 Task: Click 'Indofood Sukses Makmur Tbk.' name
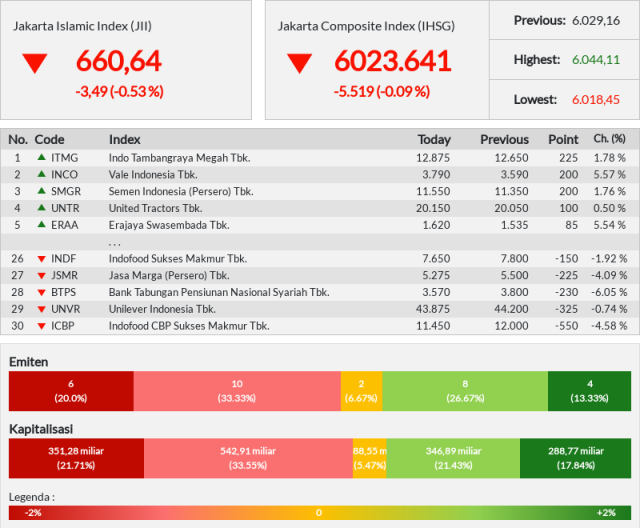(178, 259)
